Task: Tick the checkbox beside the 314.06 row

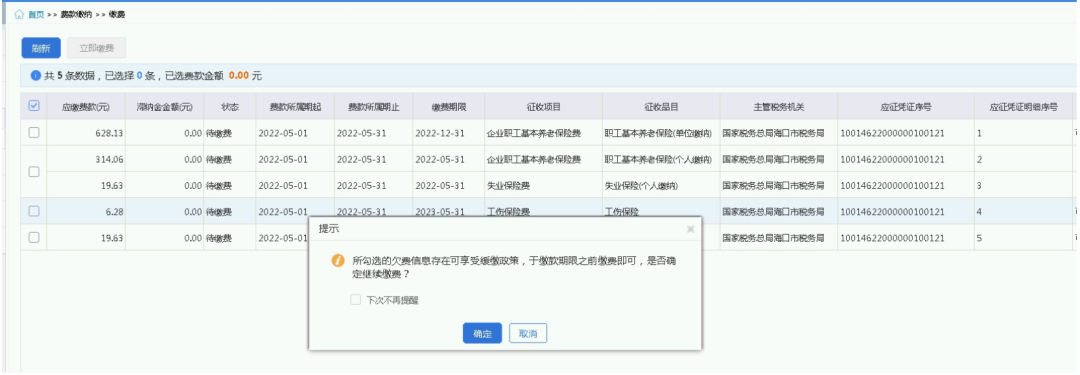Action: coord(34,172)
